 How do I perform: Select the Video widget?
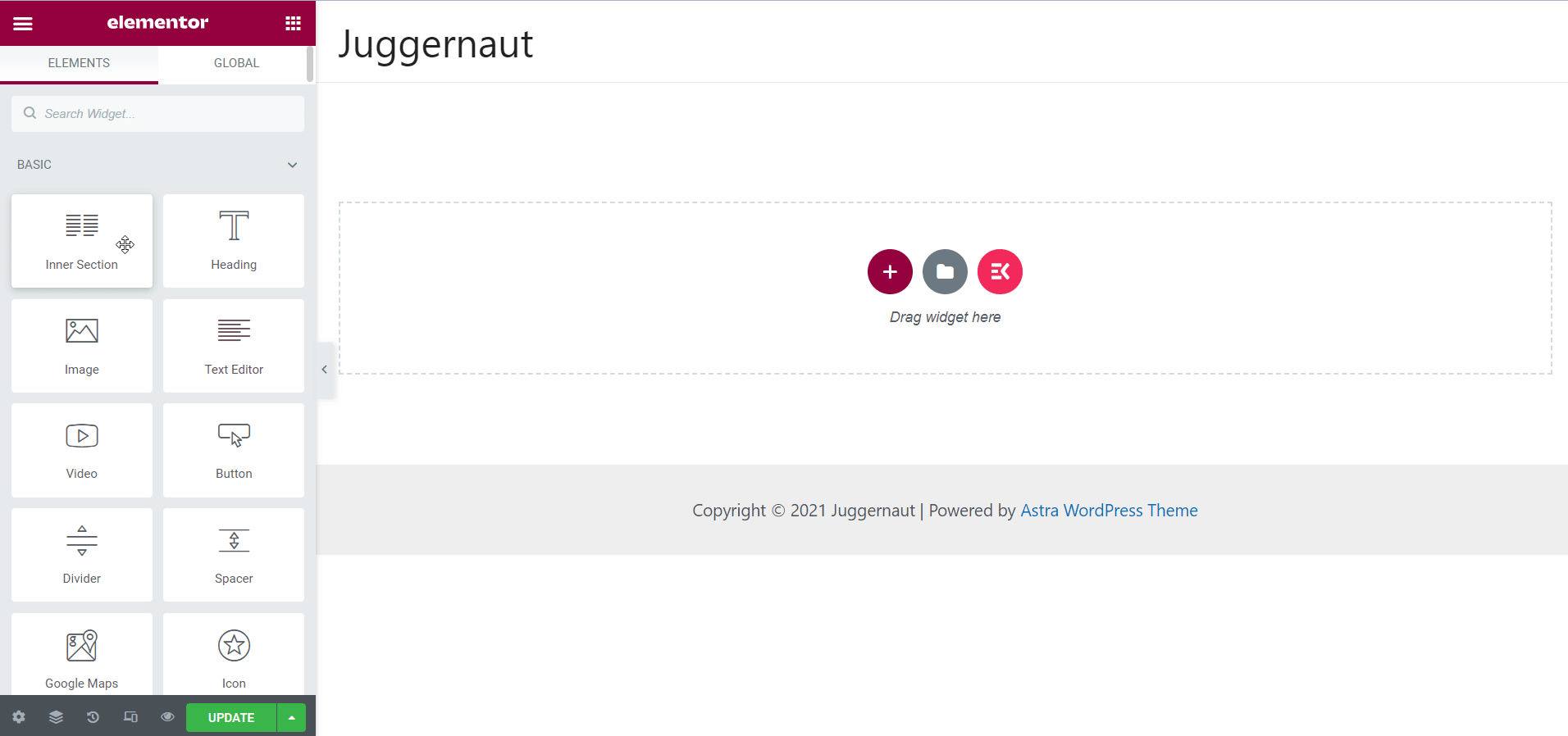[82, 450]
